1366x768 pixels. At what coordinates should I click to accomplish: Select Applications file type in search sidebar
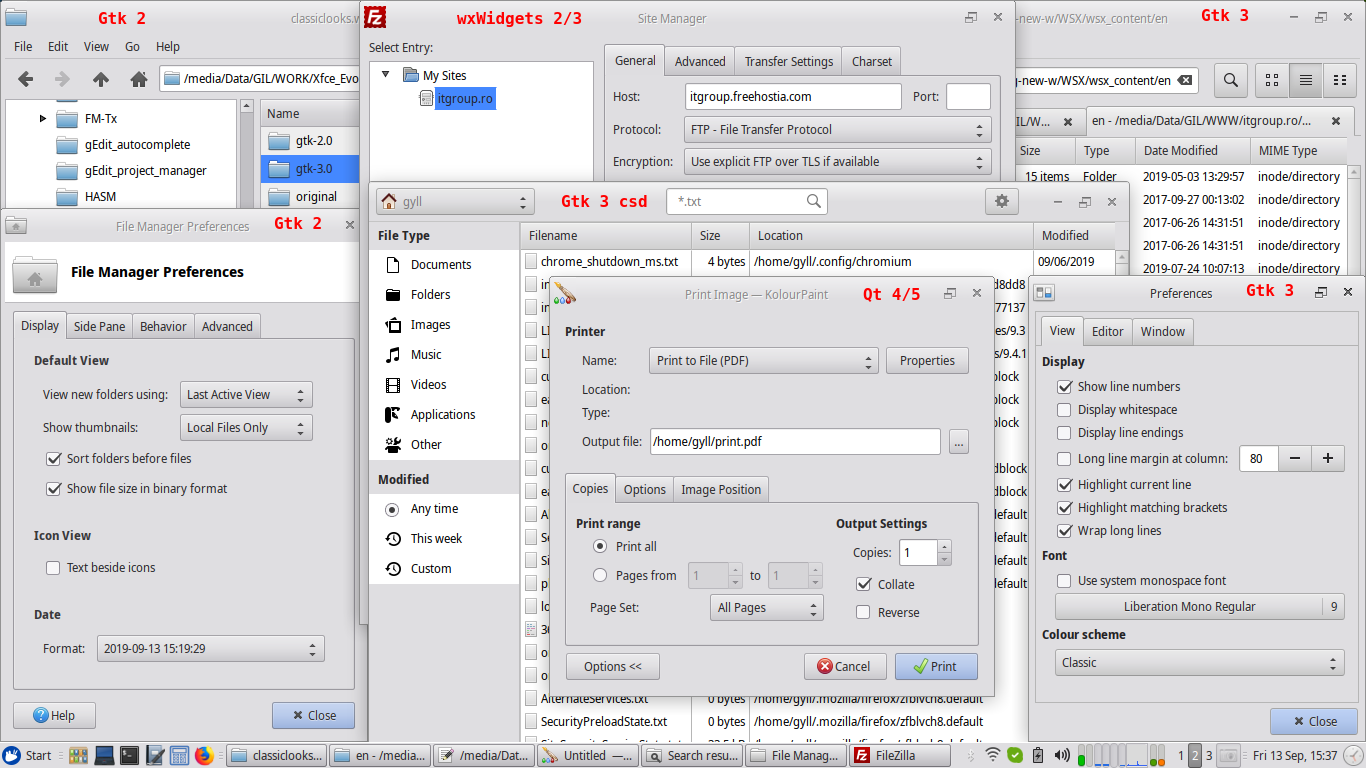443,414
